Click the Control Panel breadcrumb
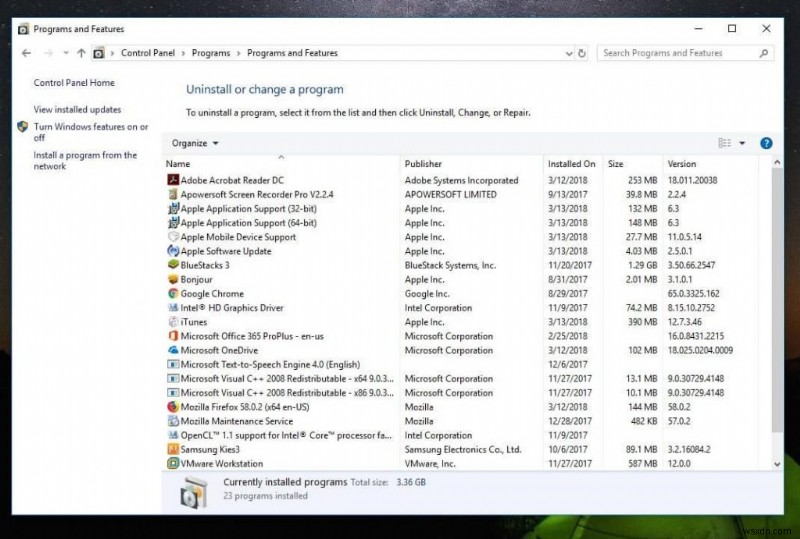Viewport: 800px width, 539px height. [x=148, y=53]
